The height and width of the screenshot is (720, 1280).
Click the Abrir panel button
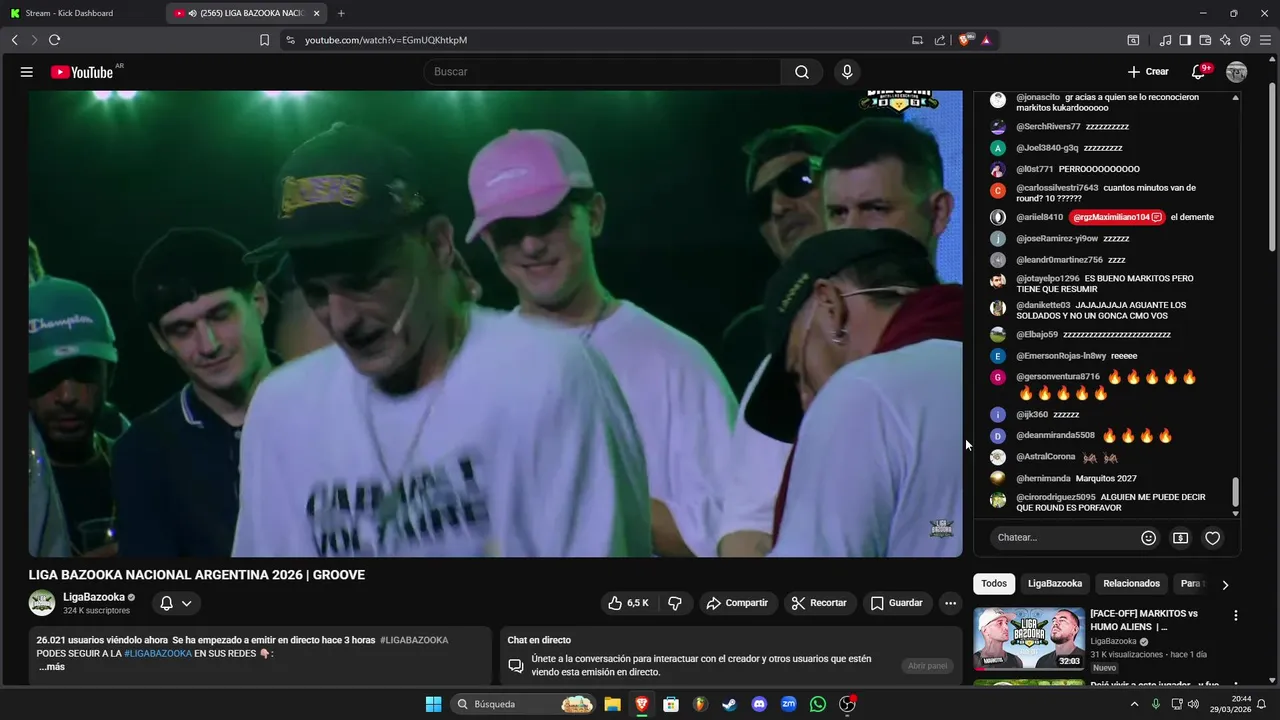point(927,666)
